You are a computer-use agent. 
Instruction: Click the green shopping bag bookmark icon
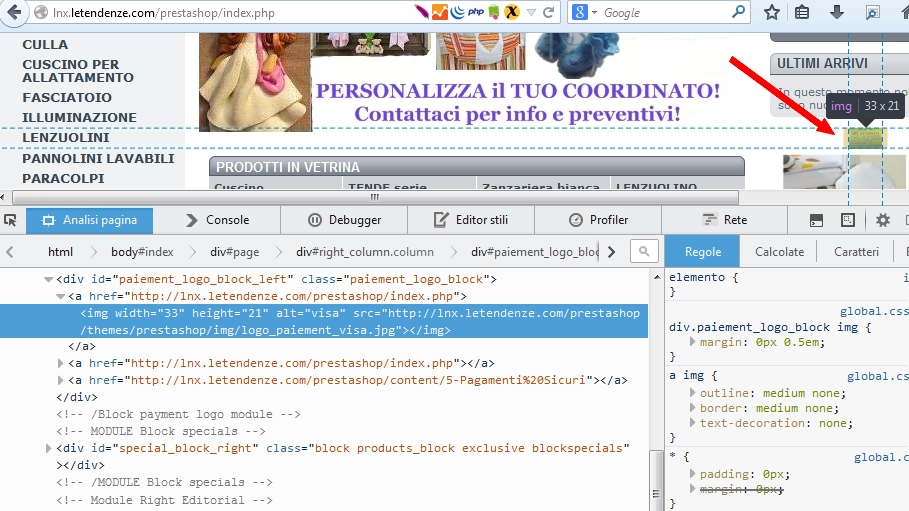494,12
